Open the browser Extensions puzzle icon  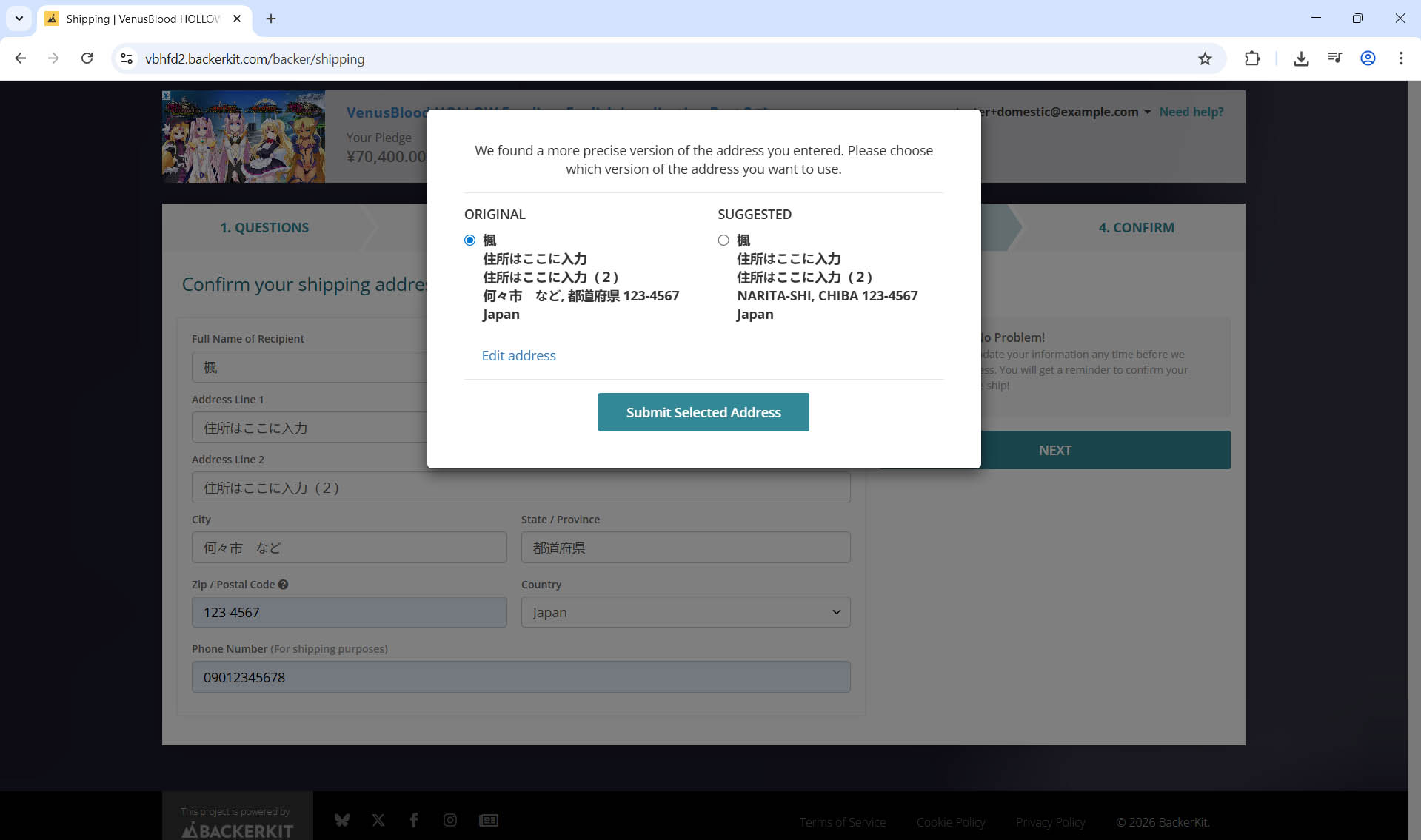pos(1252,59)
